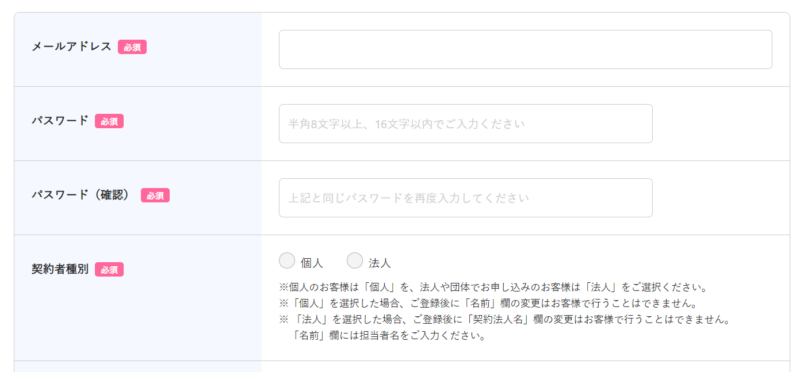This screenshot has width=800, height=372.
Task: Click the メールアドレス label text
Action: pos(71,46)
